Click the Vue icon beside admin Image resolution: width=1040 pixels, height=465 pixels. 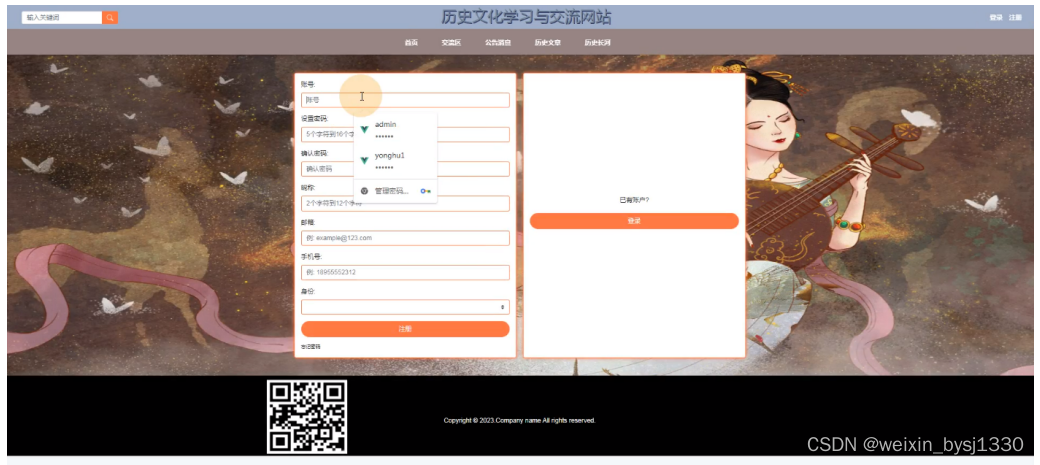coord(364,129)
